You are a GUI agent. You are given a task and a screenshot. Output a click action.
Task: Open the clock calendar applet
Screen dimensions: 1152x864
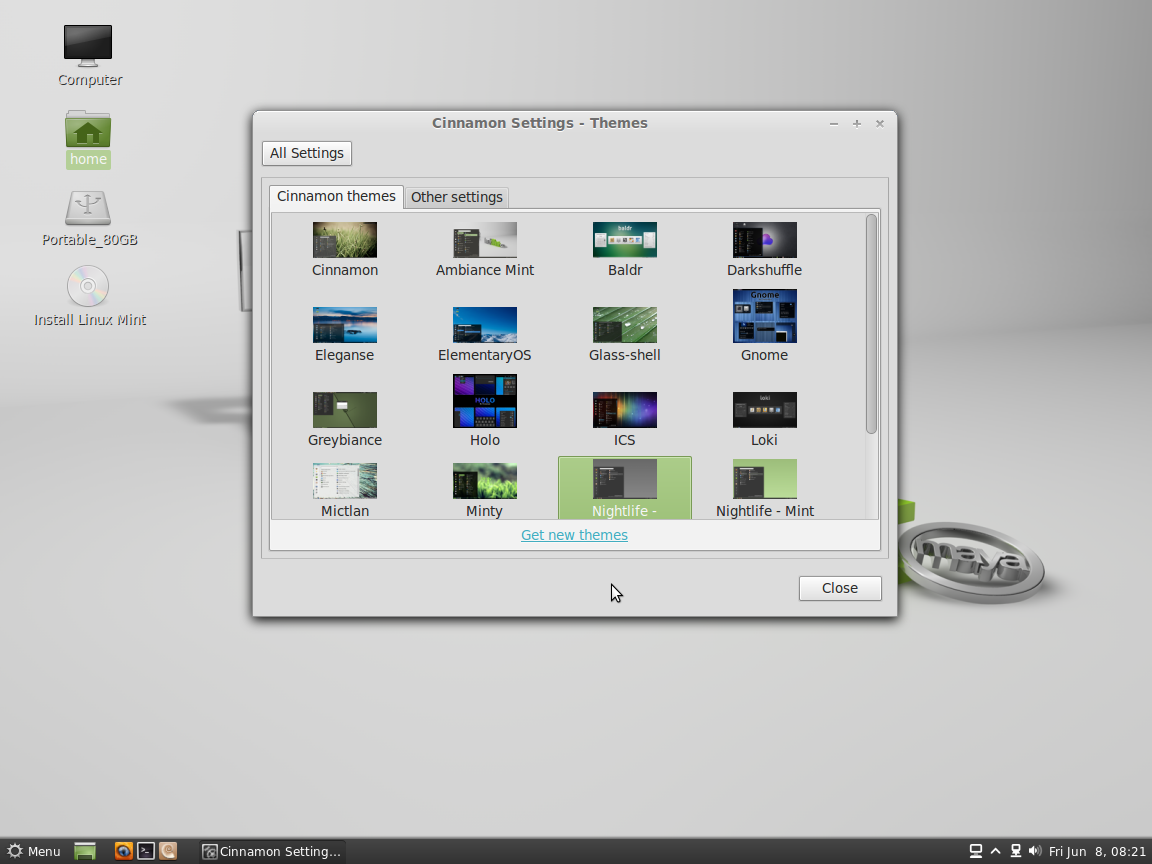(1097, 851)
